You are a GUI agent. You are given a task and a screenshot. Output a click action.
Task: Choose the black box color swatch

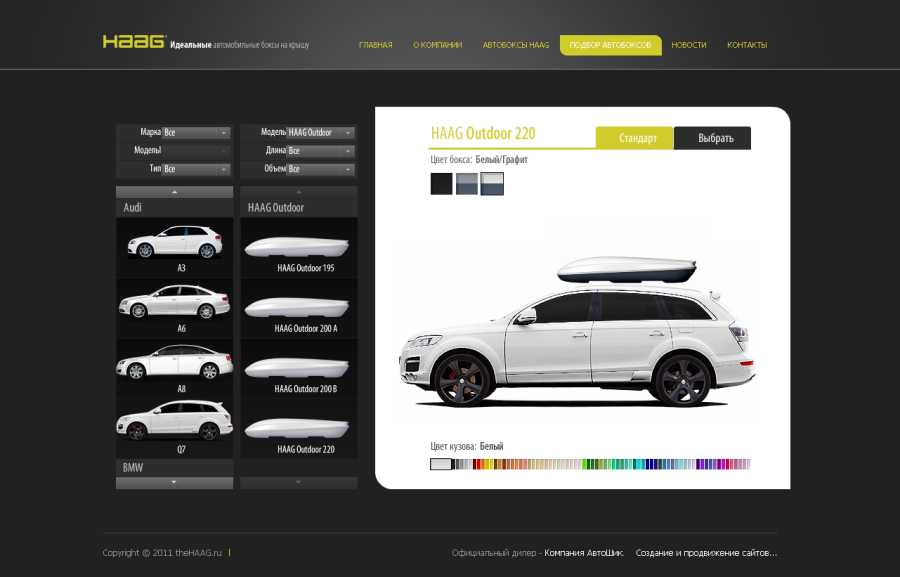[441, 184]
